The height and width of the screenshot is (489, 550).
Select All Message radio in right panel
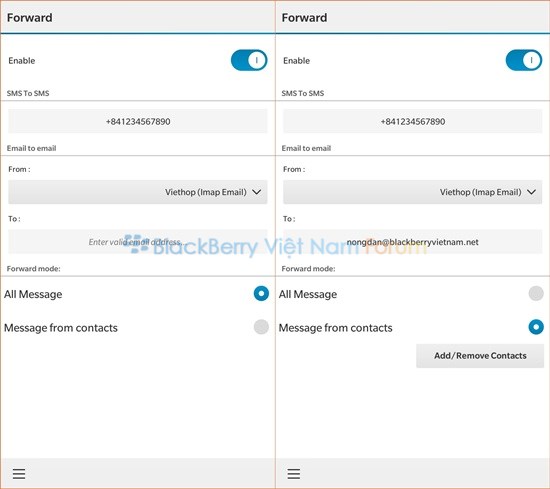tap(536, 293)
